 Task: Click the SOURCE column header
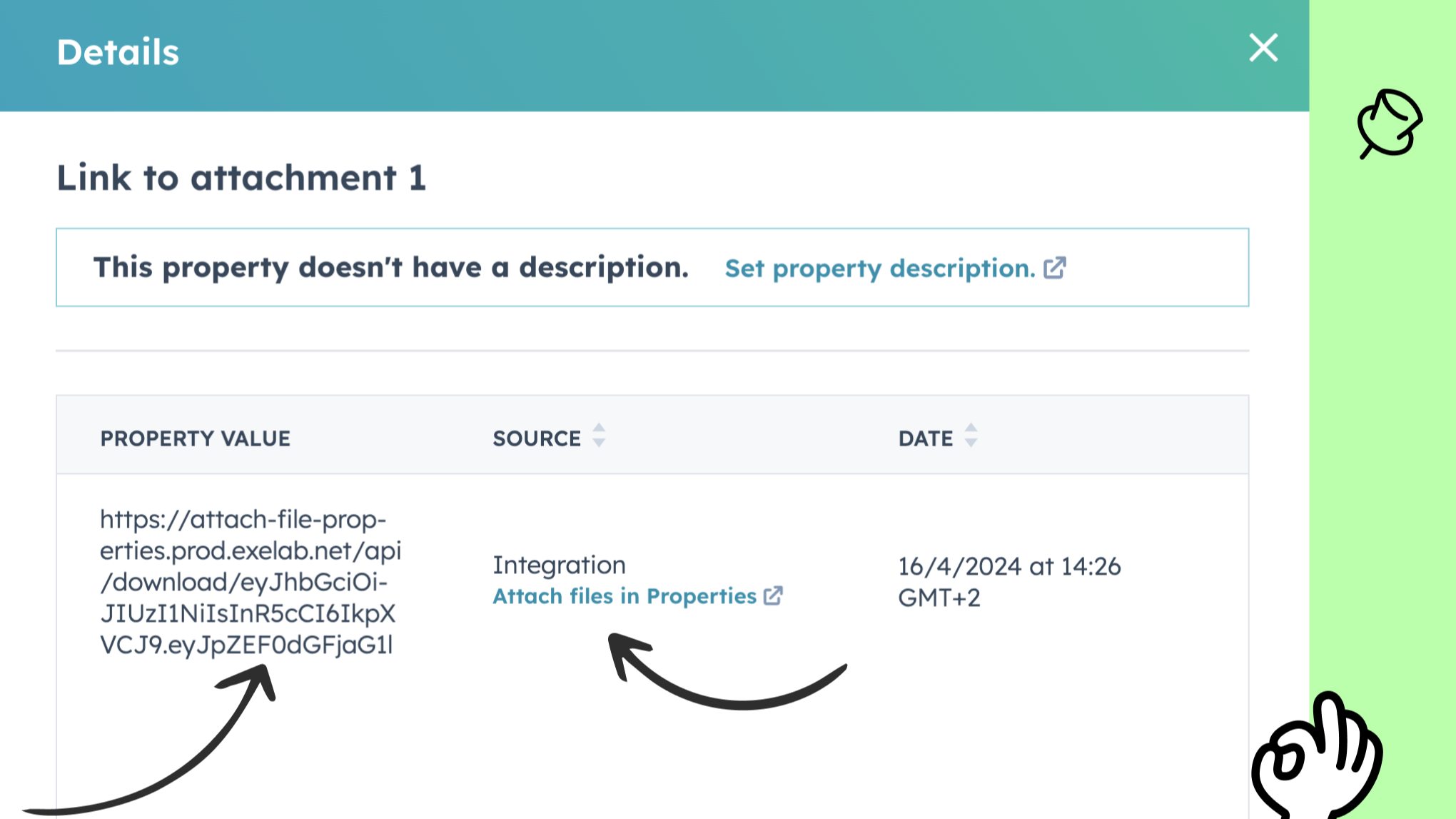tap(537, 438)
